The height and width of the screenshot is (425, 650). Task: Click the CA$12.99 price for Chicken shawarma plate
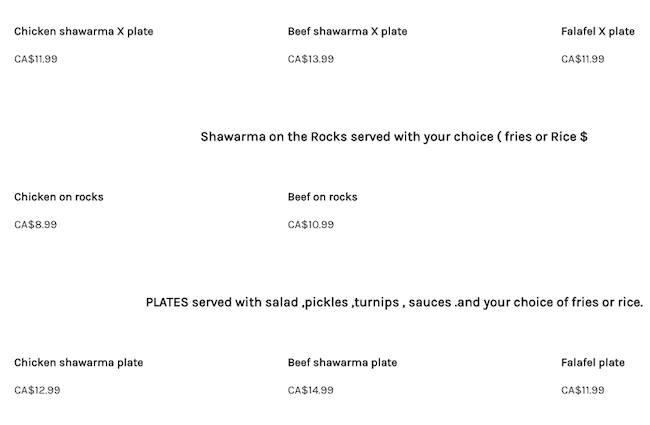pyautogui.click(x=36, y=391)
